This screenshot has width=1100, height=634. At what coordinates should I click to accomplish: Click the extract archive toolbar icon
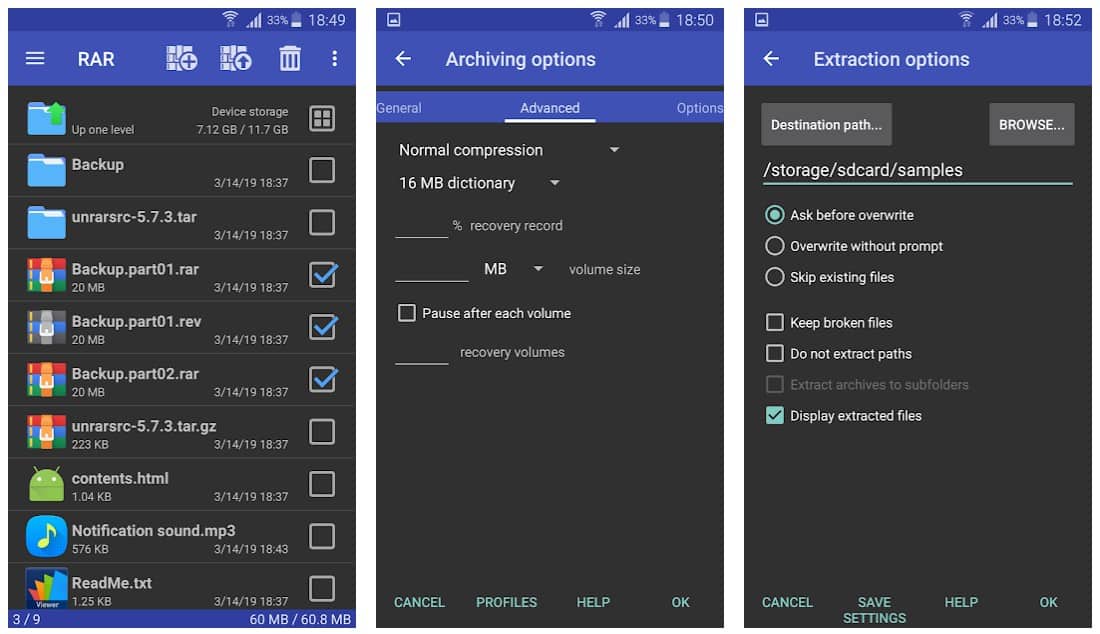(235, 58)
